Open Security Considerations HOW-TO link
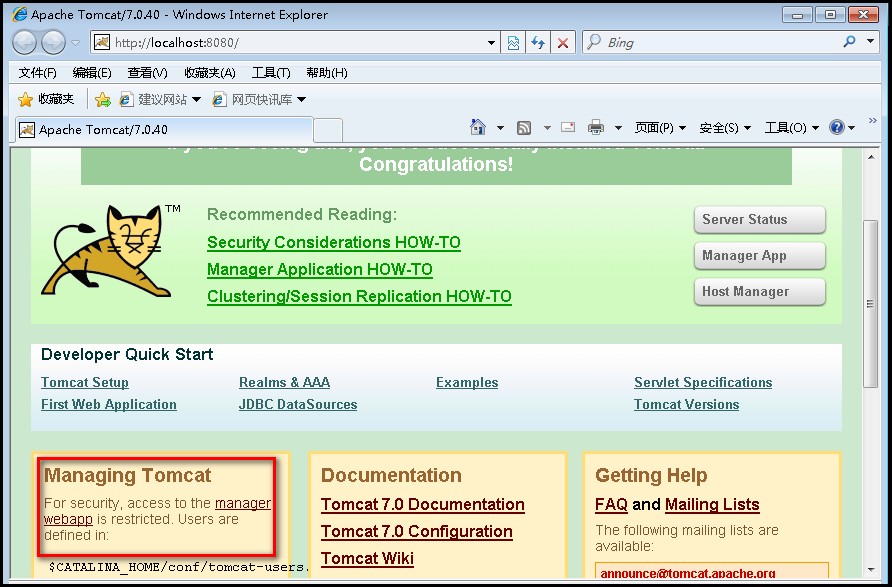This screenshot has height=587, width=892. (x=334, y=242)
